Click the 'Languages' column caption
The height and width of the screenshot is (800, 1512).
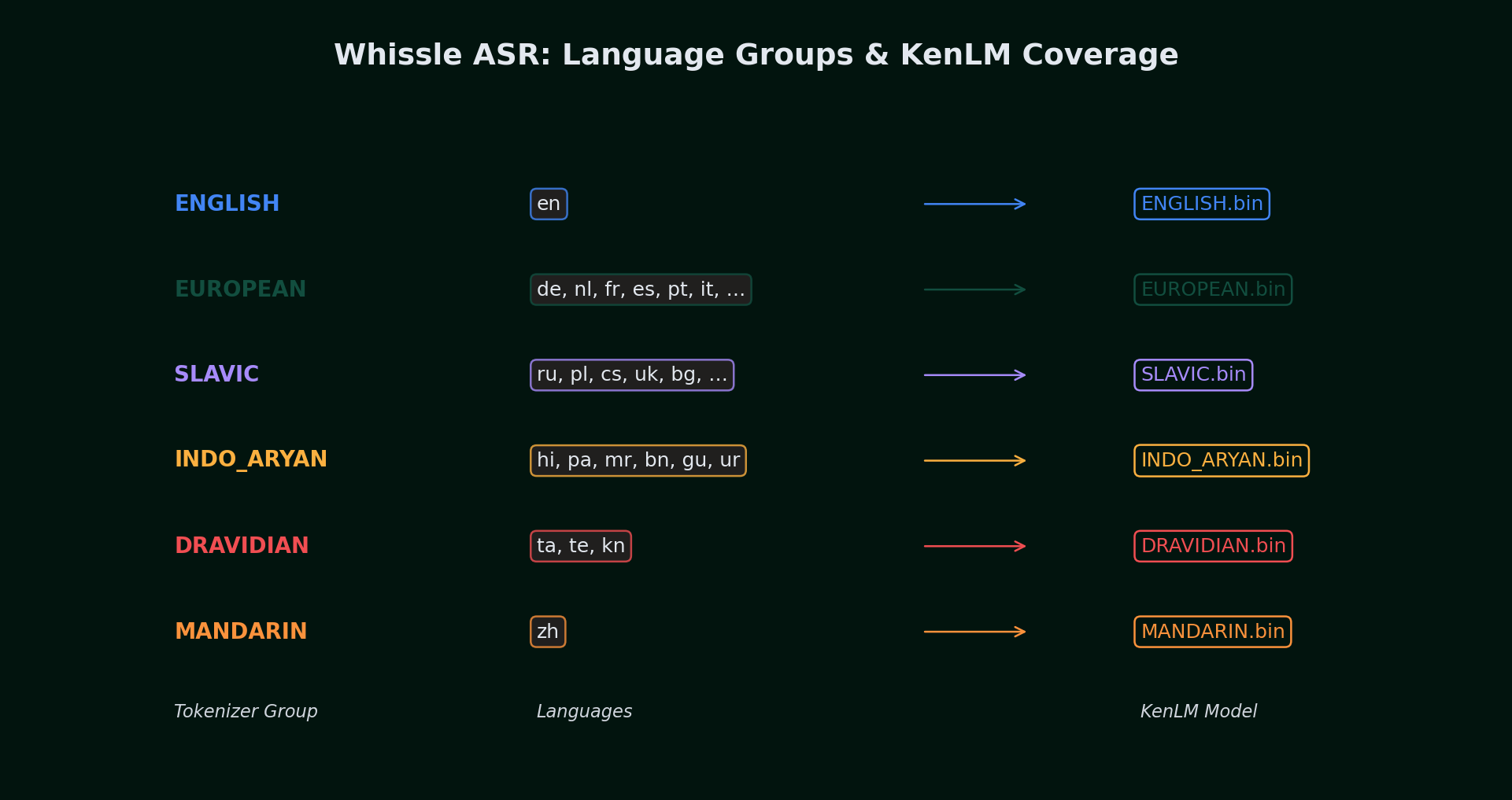(584, 711)
